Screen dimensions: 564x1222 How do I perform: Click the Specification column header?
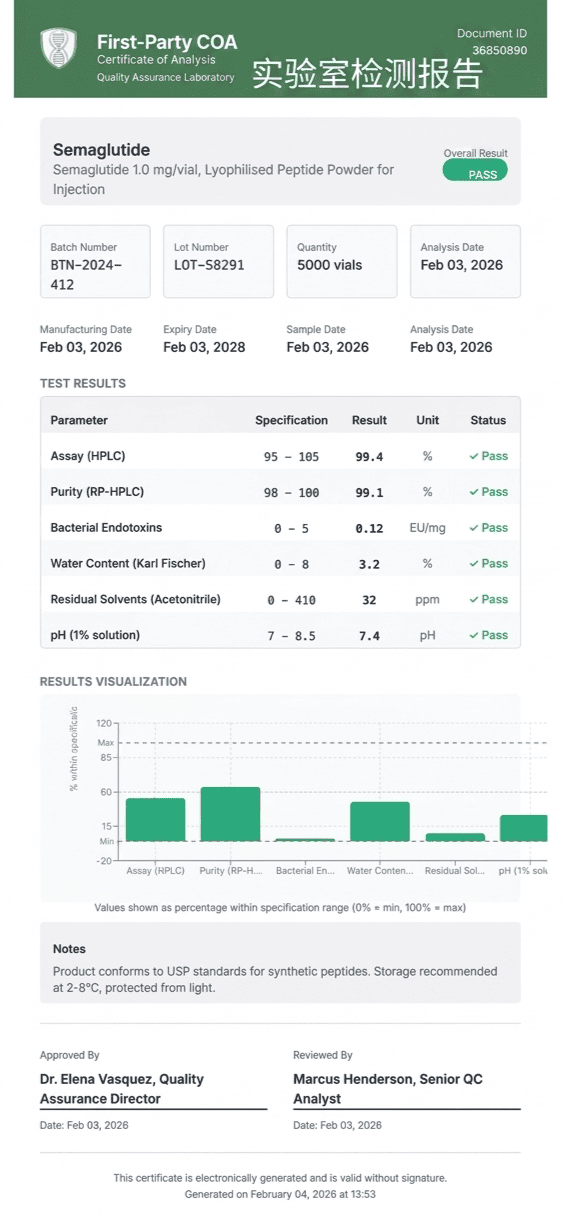tap(291, 420)
